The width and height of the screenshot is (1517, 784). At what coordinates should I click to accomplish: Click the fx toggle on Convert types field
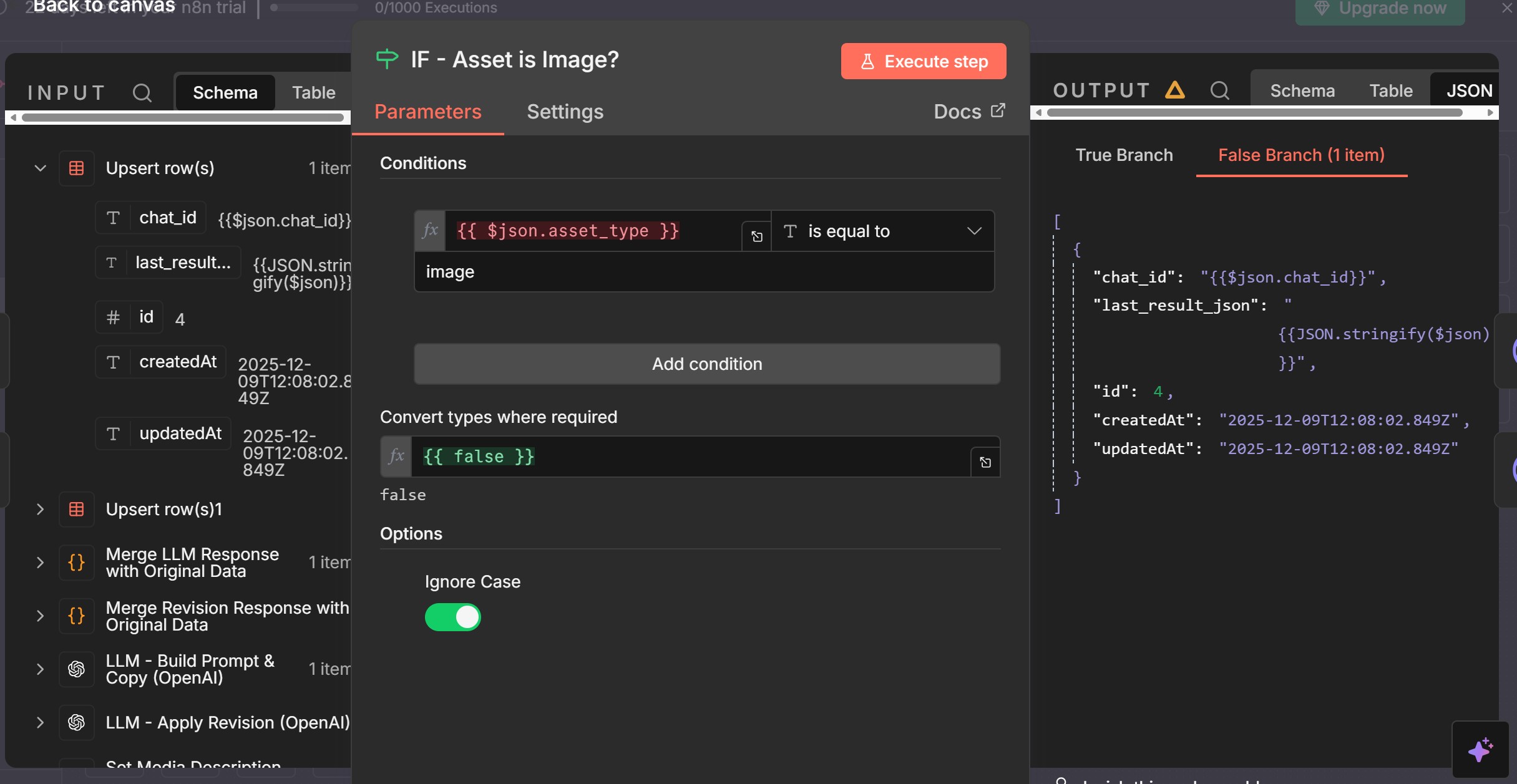point(396,457)
